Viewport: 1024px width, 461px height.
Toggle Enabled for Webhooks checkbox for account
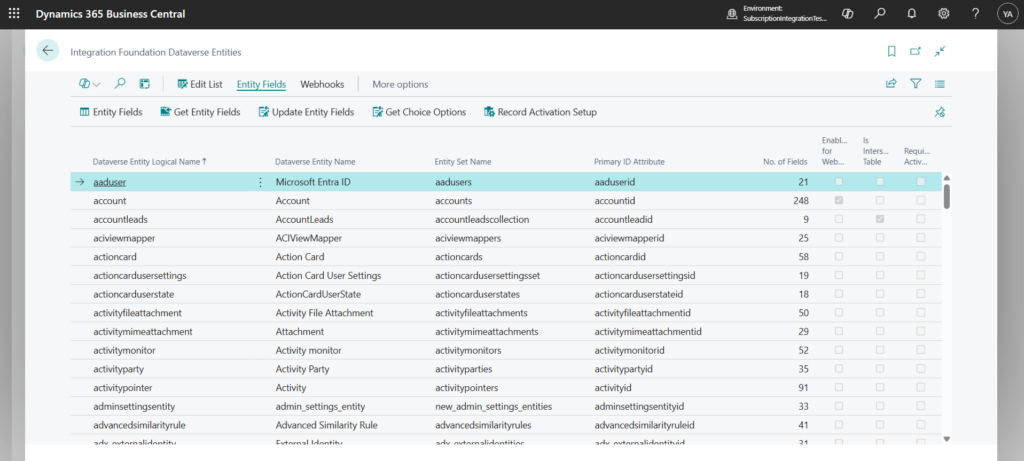tap(838, 201)
